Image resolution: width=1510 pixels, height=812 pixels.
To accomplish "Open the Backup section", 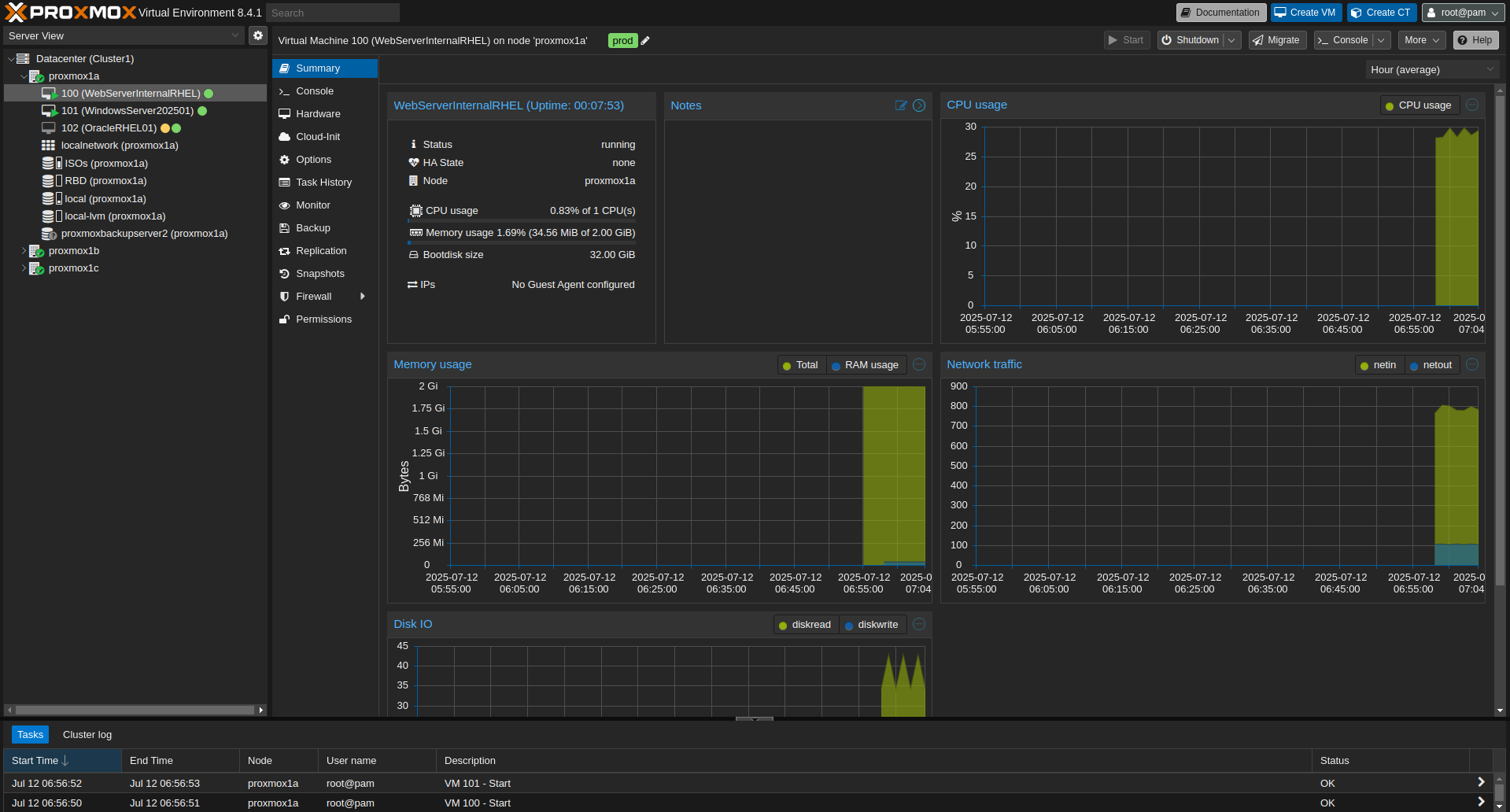I will pyautogui.click(x=325, y=228).
